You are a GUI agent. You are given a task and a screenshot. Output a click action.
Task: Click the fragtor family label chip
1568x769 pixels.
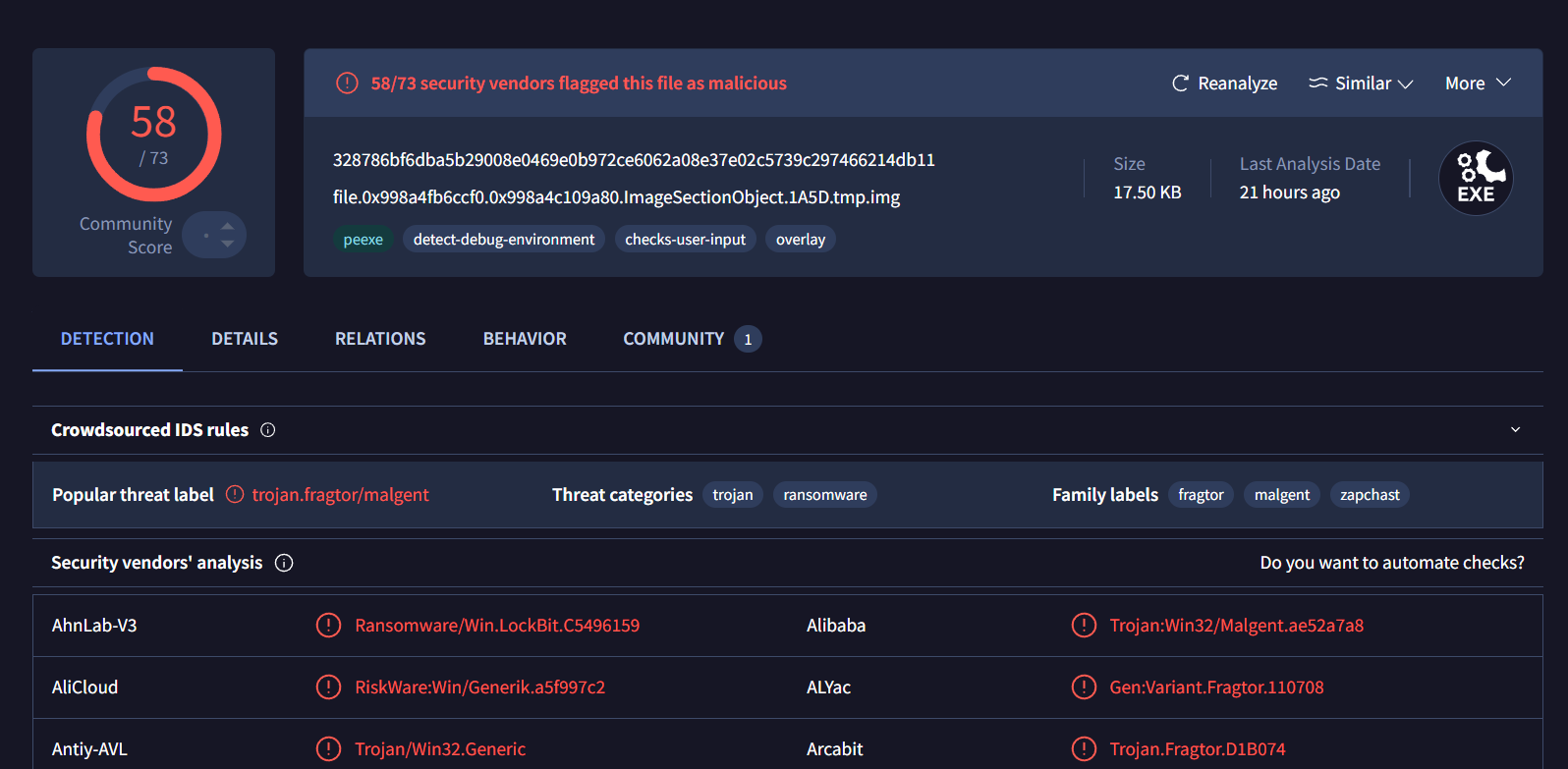tap(1201, 495)
